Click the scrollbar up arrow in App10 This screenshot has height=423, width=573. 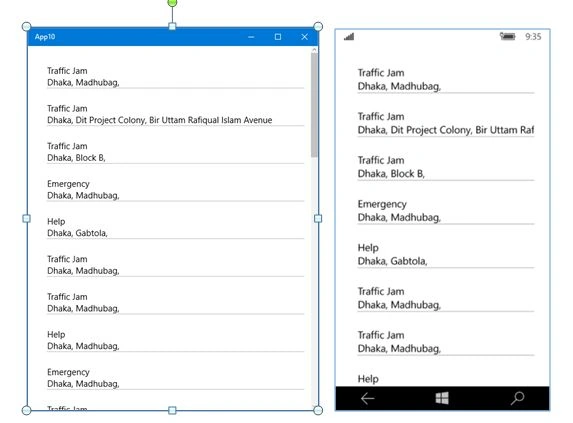click(x=314, y=49)
